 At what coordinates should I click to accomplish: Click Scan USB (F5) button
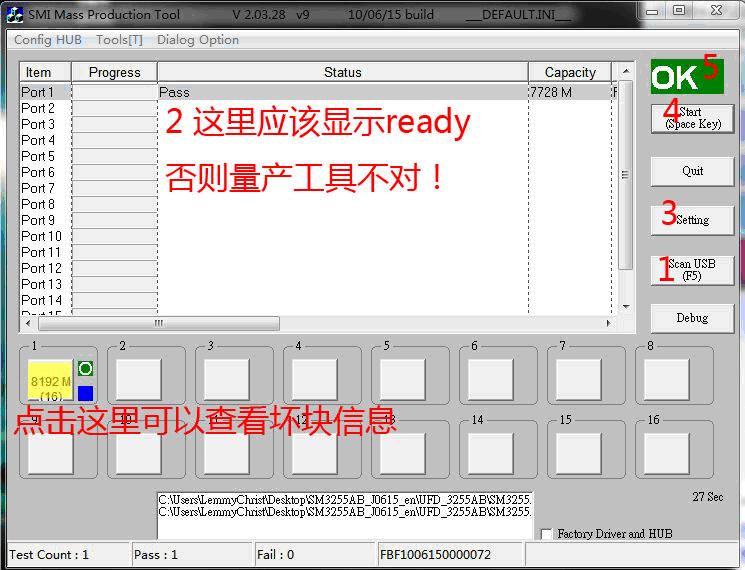(x=692, y=270)
